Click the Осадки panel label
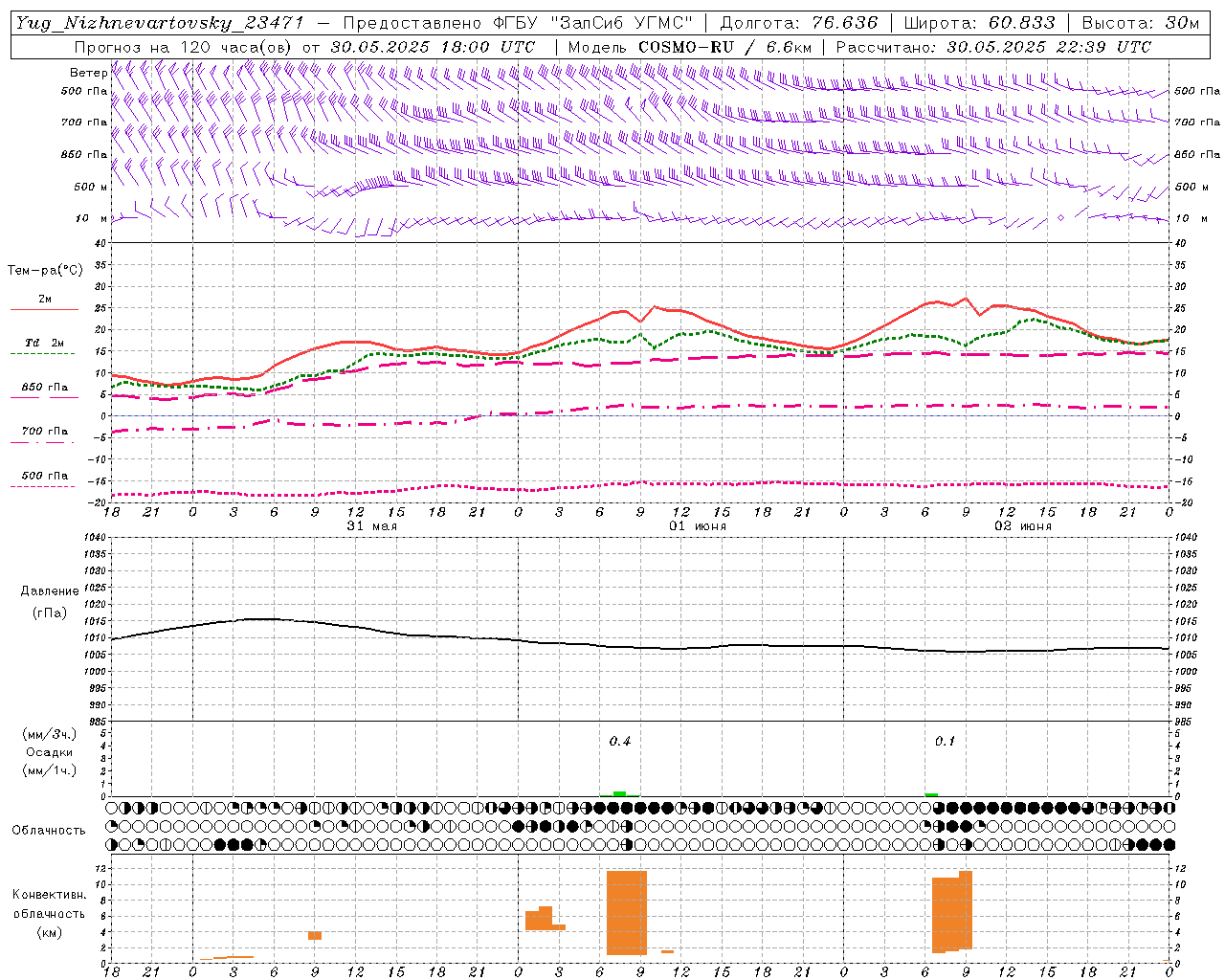The width and height of the screenshot is (1225, 980). pos(50,752)
